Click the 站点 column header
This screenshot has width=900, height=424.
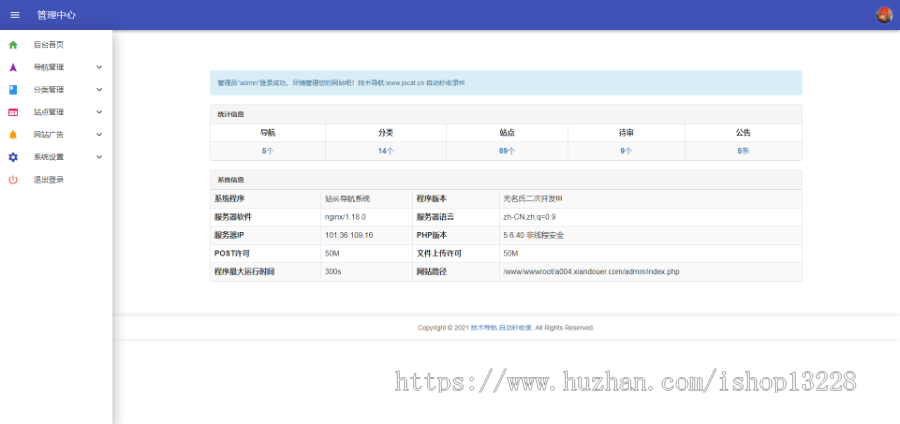pos(507,133)
